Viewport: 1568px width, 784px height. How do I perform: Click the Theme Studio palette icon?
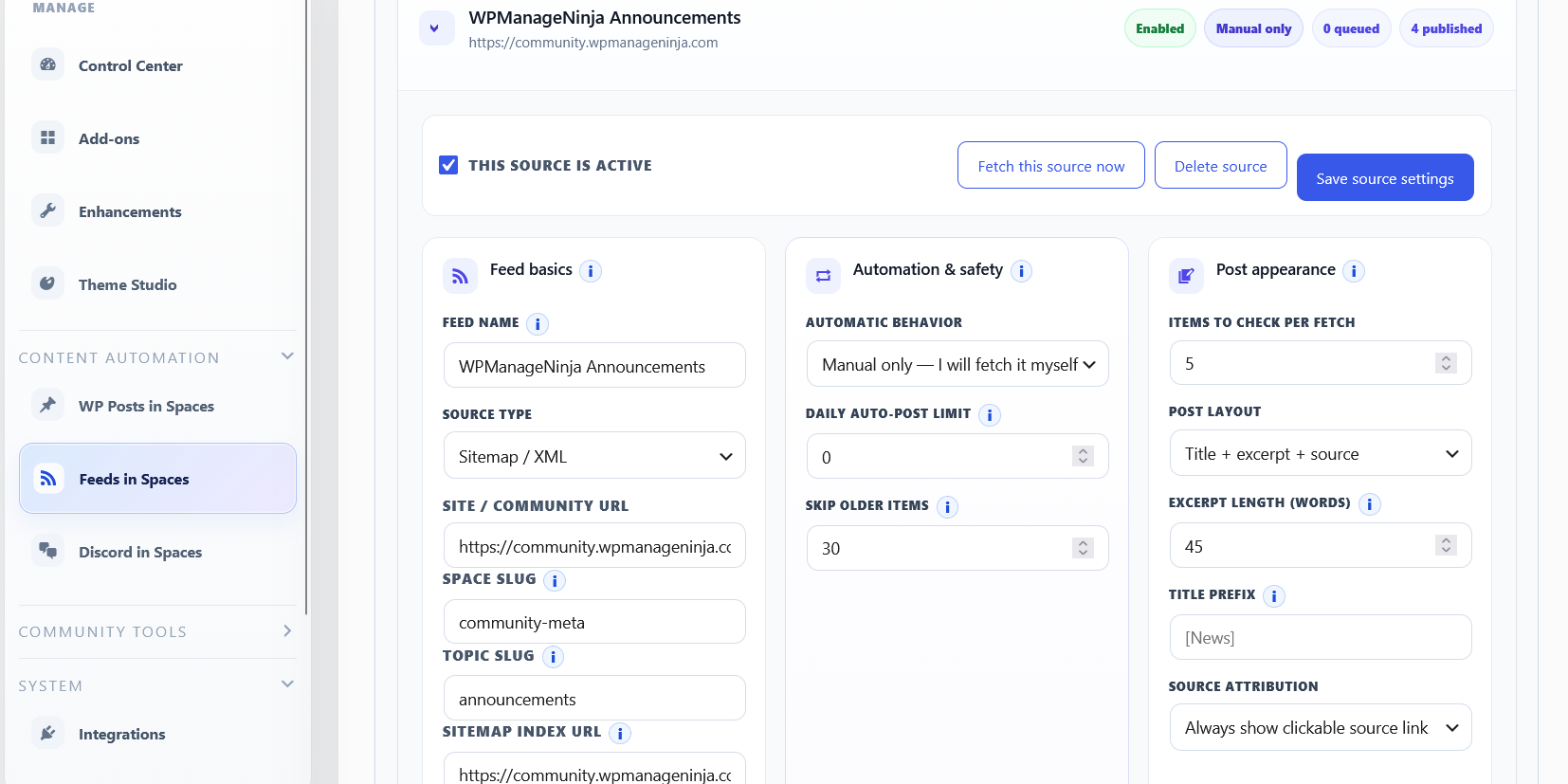coord(47,283)
